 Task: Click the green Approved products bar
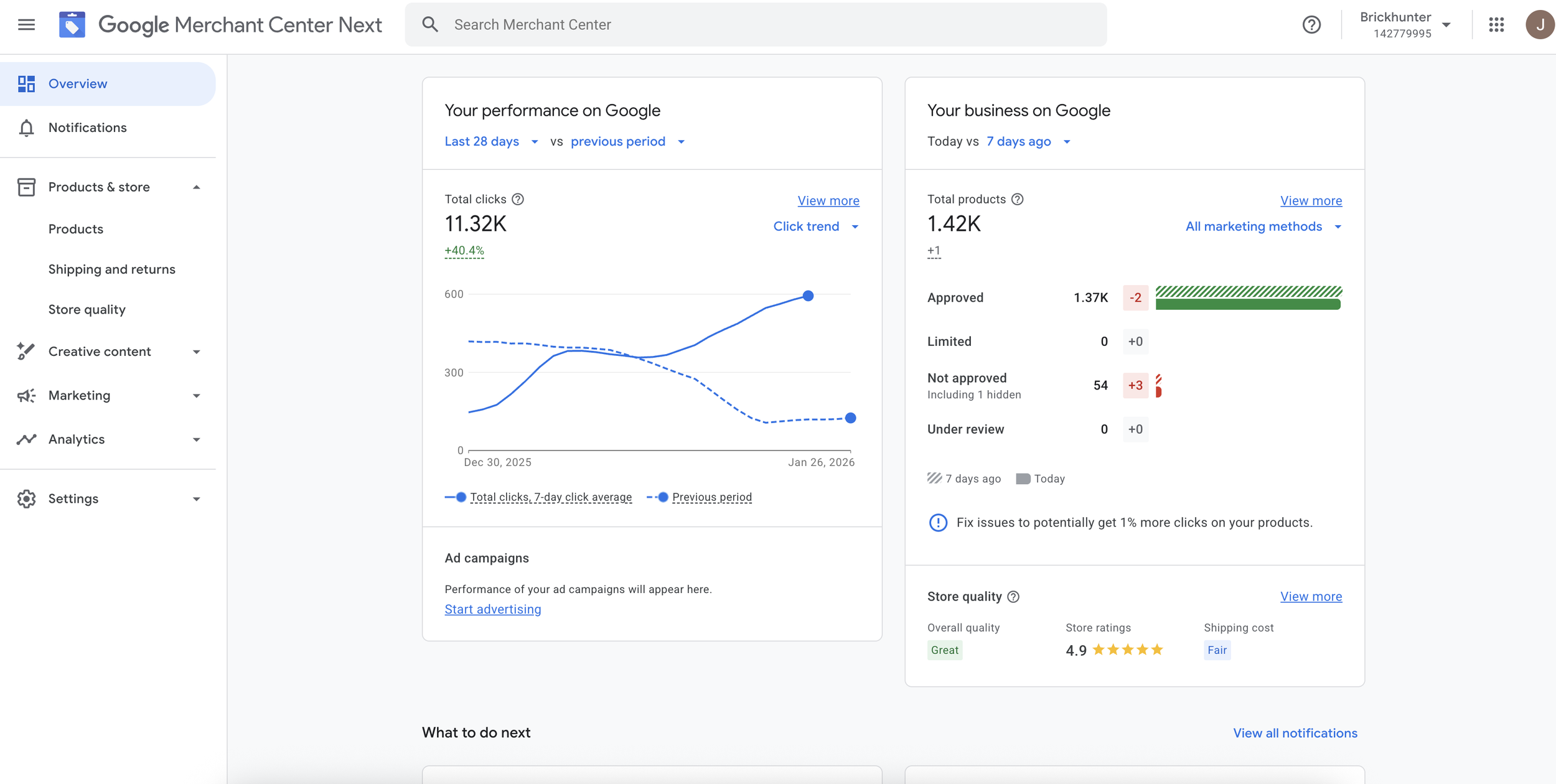pos(1247,304)
